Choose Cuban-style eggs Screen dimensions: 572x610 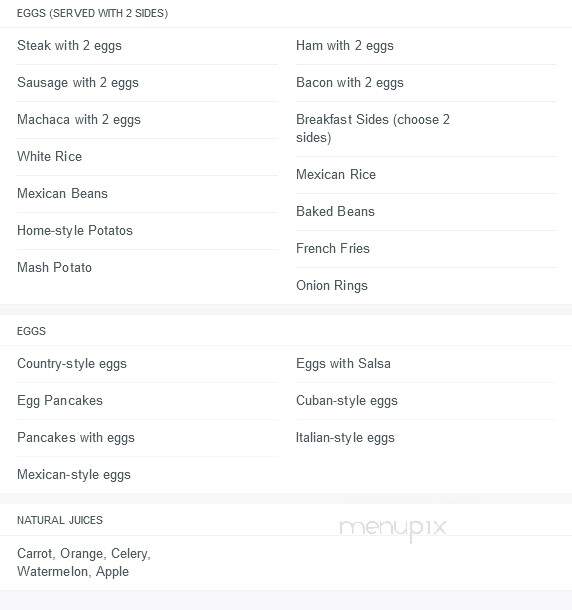click(347, 400)
